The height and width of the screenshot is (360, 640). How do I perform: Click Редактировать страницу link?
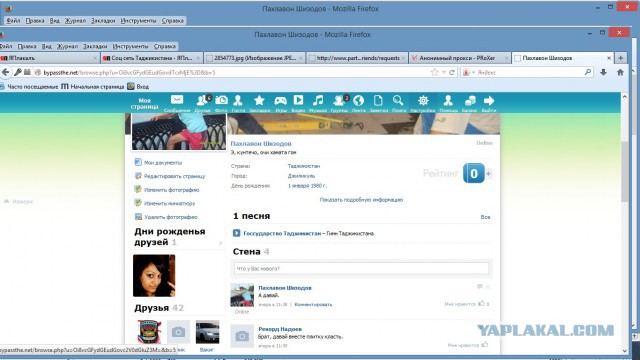[174, 176]
